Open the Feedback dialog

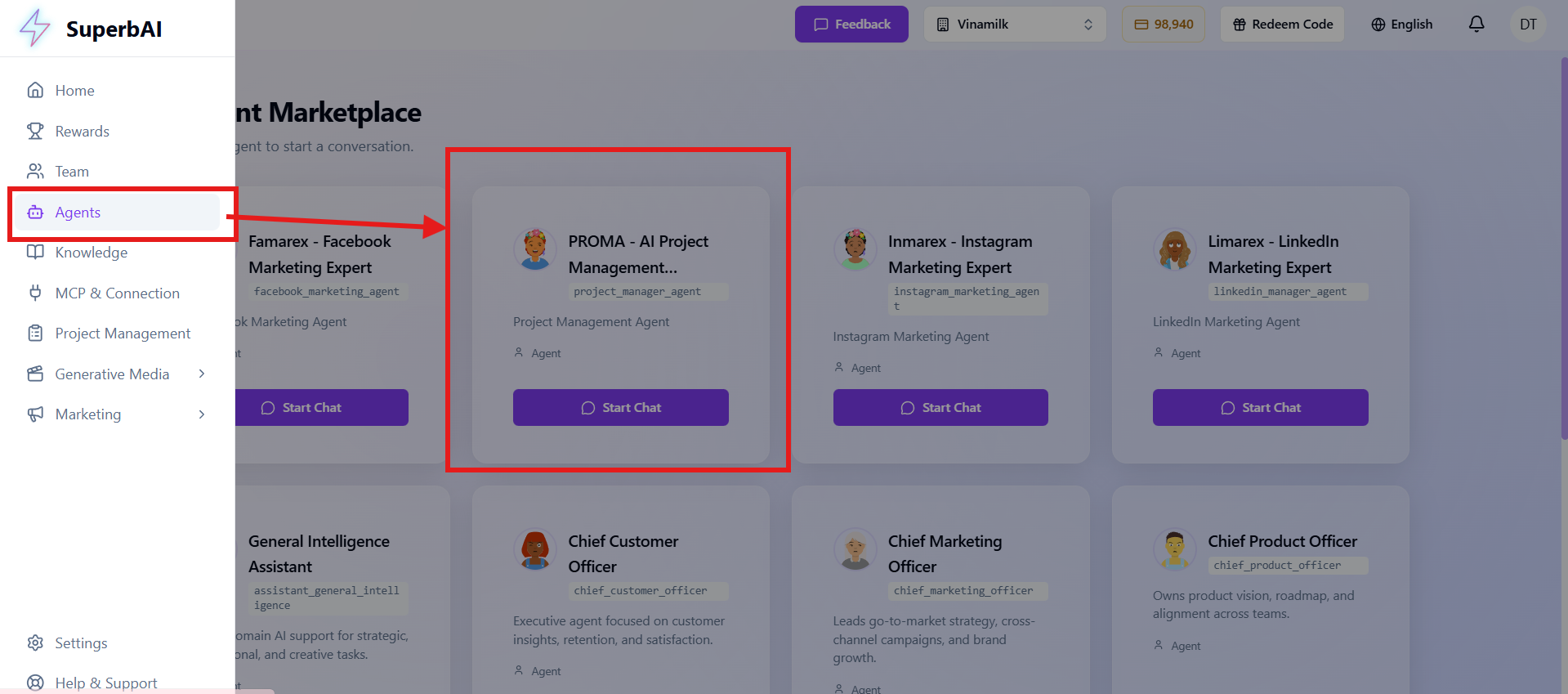pos(851,24)
